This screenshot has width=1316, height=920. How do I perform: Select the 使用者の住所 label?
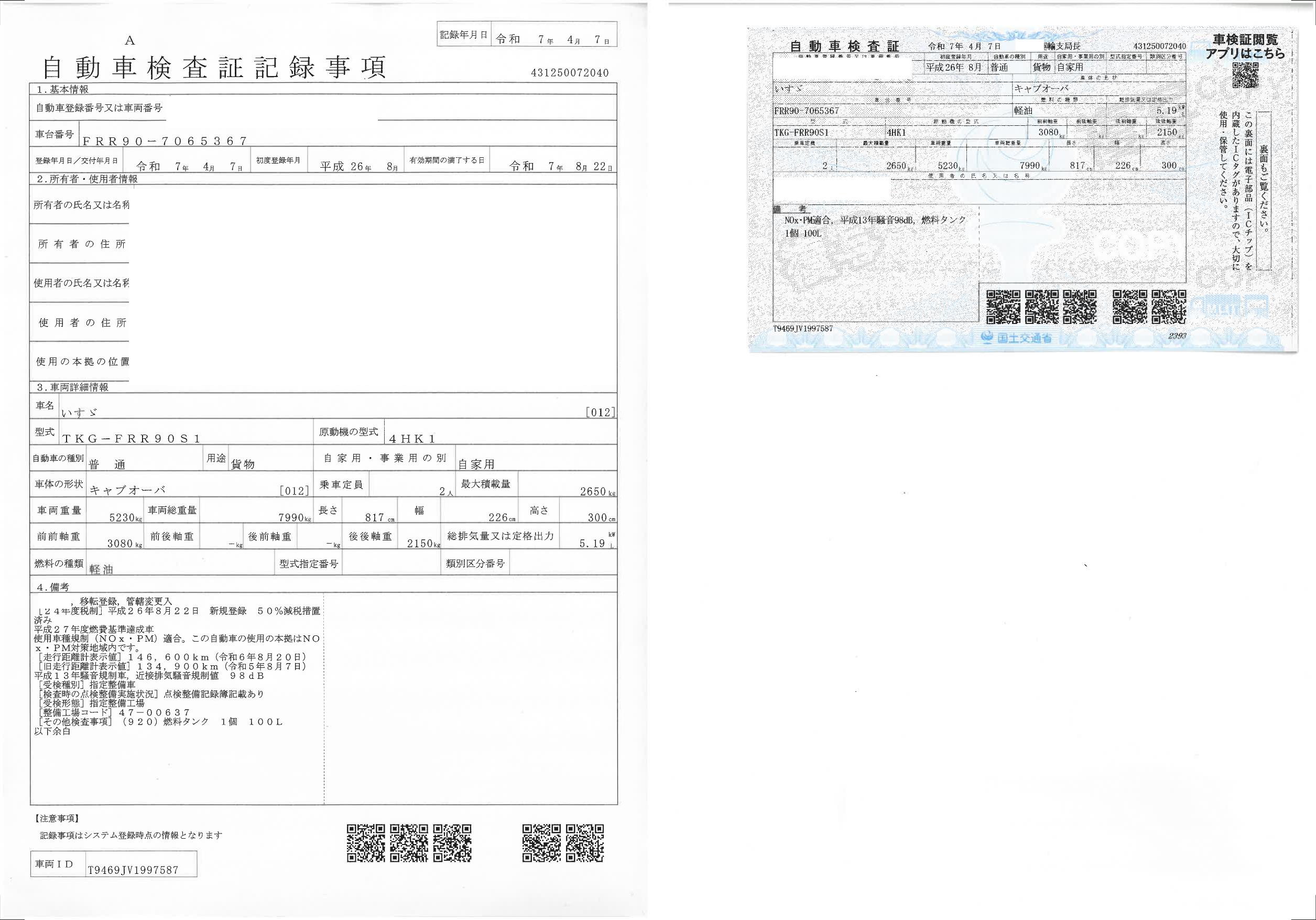(x=82, y=323)
